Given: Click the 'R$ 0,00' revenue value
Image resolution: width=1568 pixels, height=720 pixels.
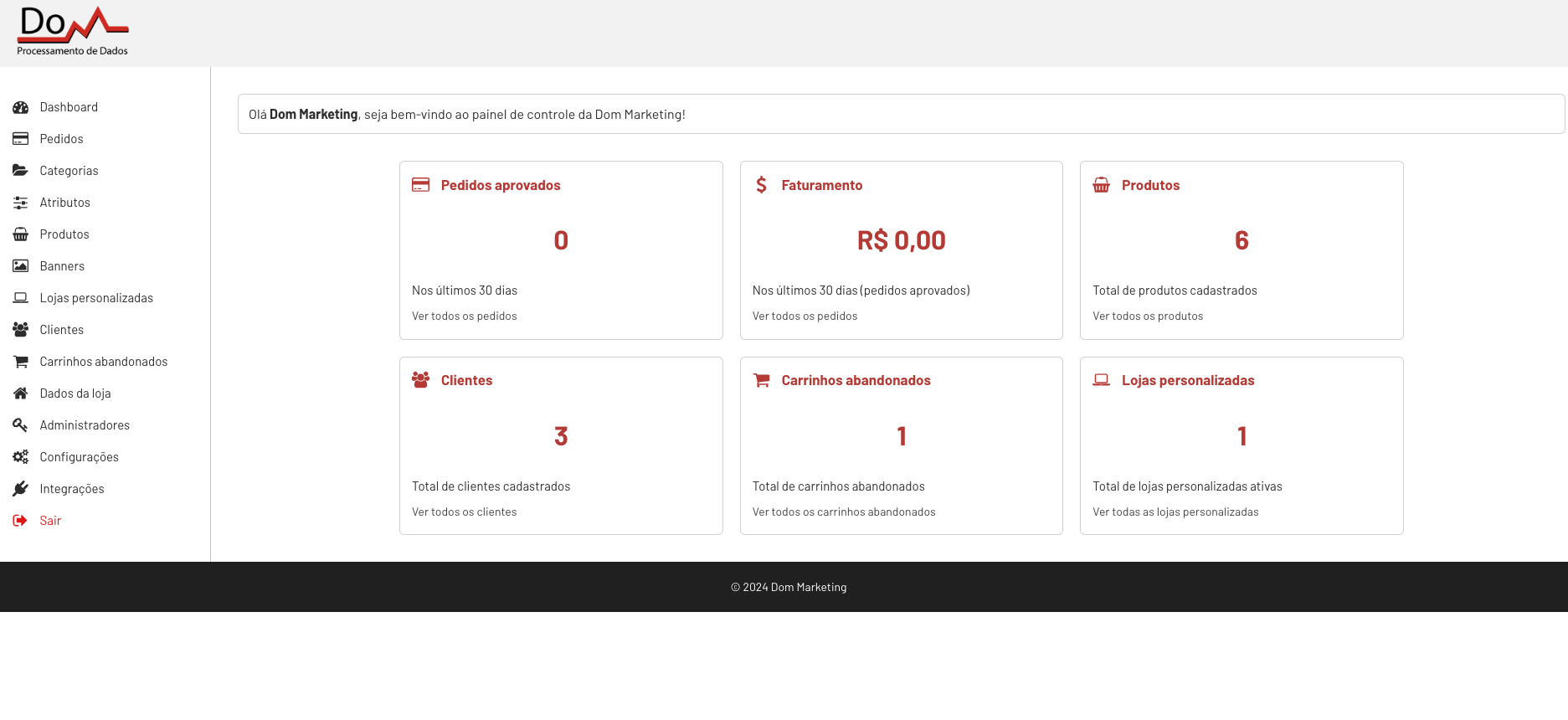Looking at the screenshot, I should click(902, 241).
